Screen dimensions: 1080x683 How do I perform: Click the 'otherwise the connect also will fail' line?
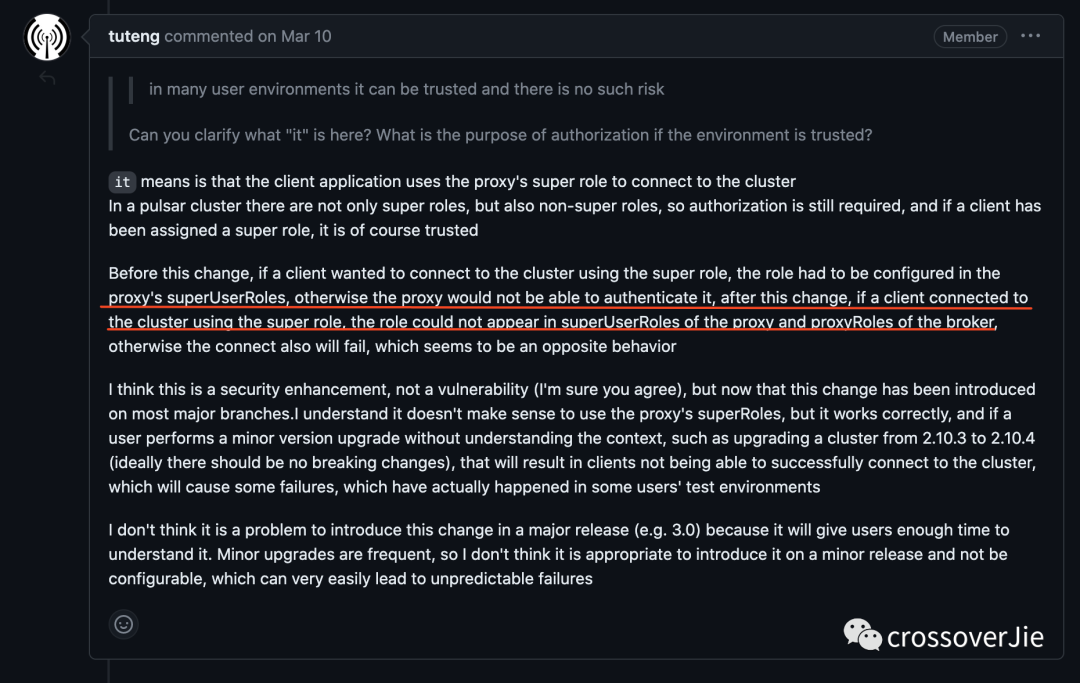pyautogui.click(x=392, y=346)
